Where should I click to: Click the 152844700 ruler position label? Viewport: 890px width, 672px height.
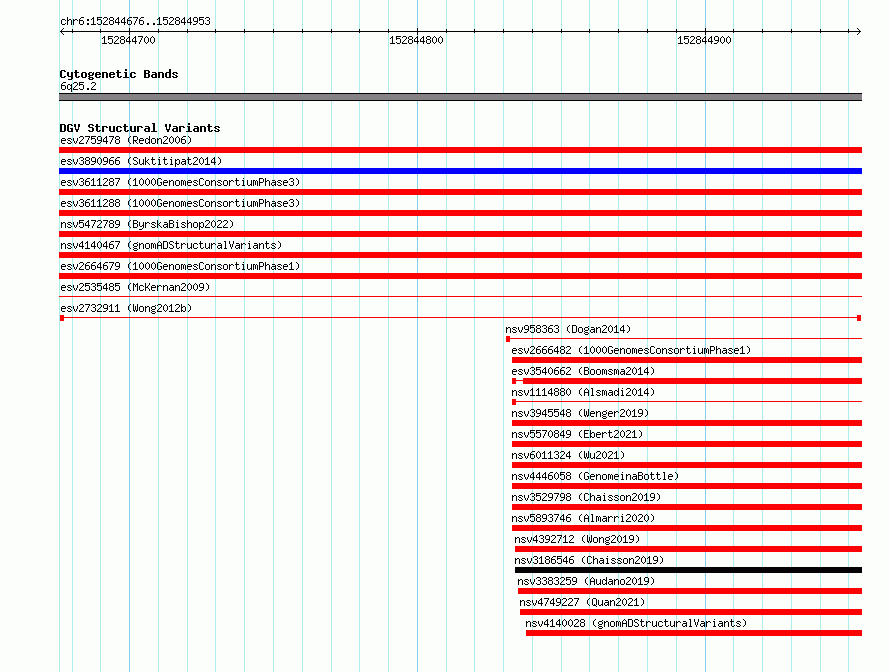point(128,40)
